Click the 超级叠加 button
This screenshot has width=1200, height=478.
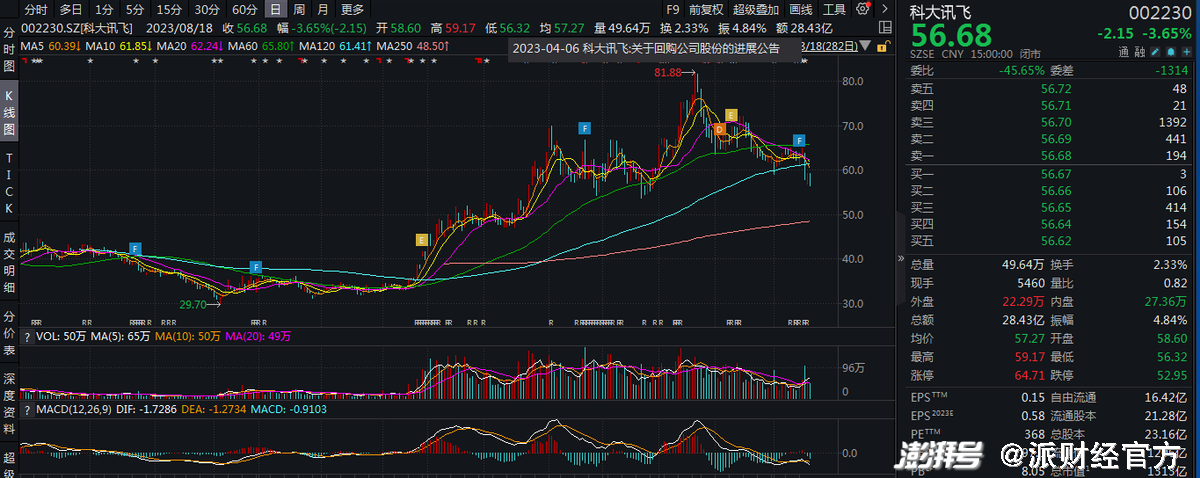(755, 9)
